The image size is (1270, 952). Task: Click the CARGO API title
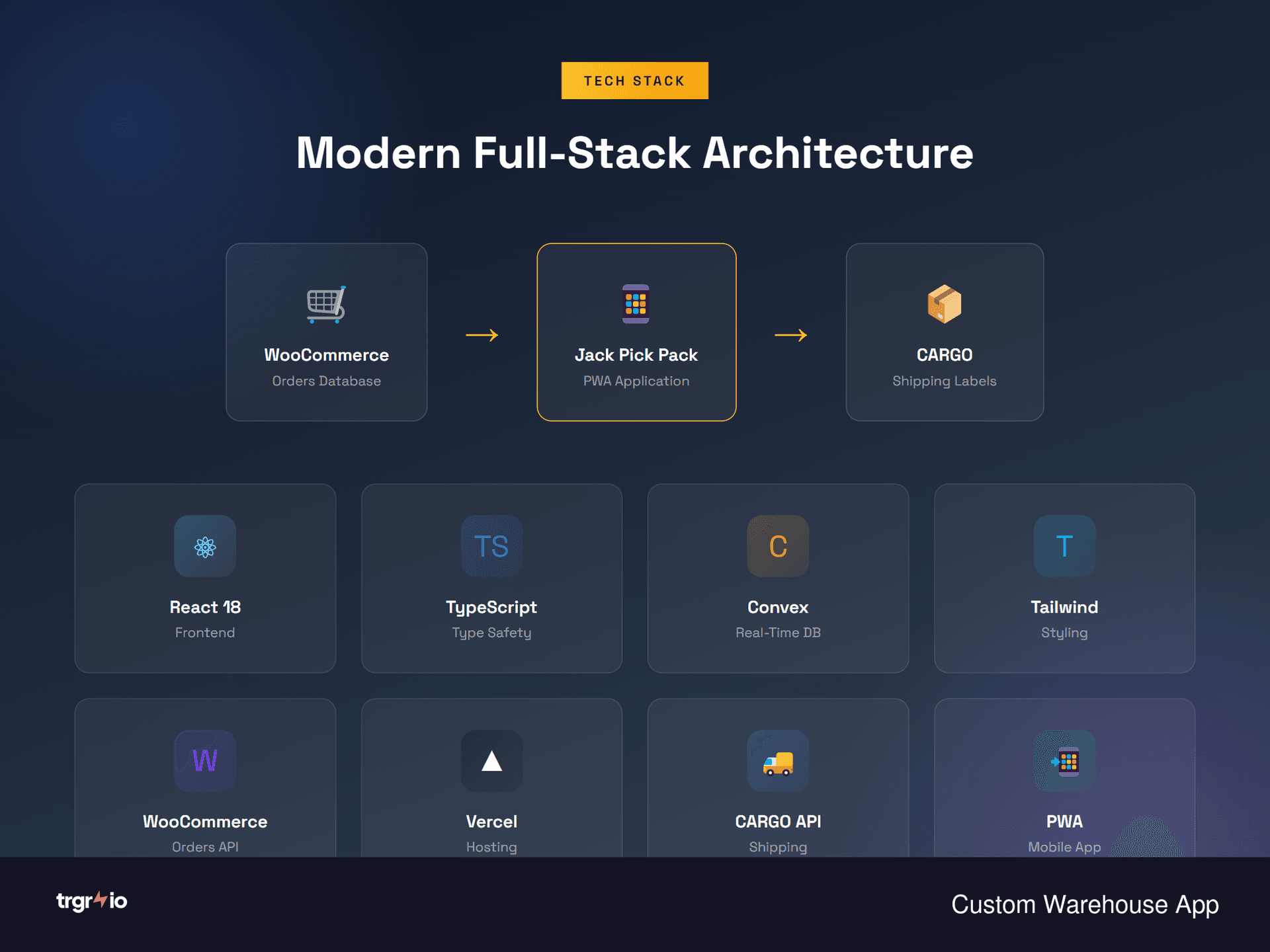778,822
